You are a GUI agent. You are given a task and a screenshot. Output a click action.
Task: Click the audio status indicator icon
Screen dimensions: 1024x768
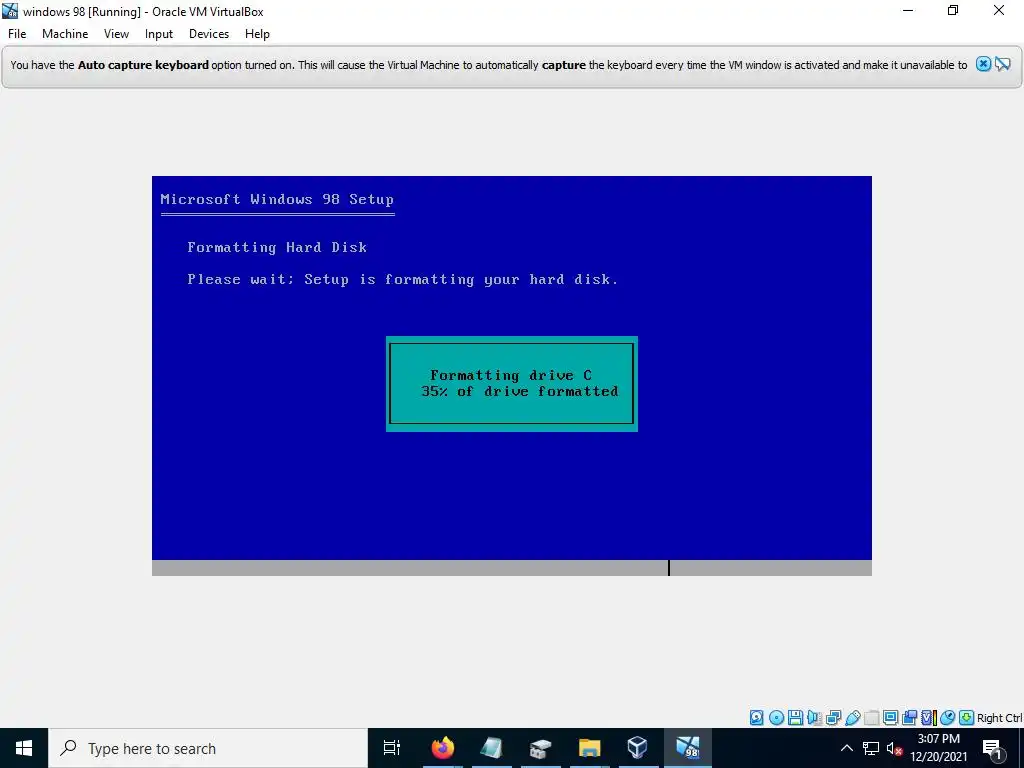[814, 718]
